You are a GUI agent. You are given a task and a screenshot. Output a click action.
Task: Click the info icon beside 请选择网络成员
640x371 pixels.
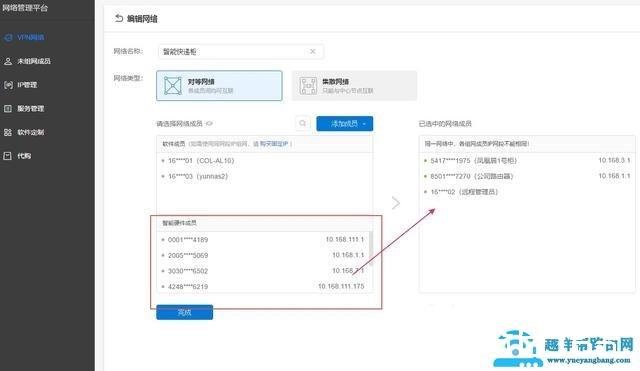pyautogui.click(x=209, y=123)
